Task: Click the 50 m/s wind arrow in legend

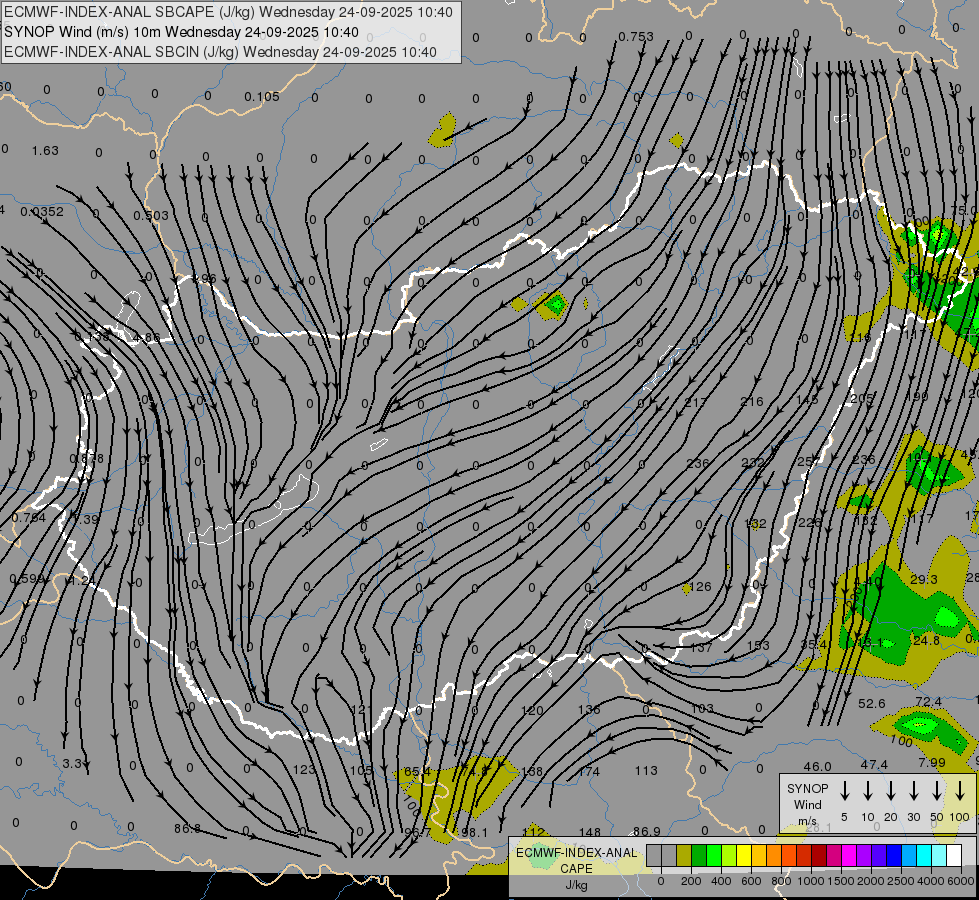Action: [937, 791]
